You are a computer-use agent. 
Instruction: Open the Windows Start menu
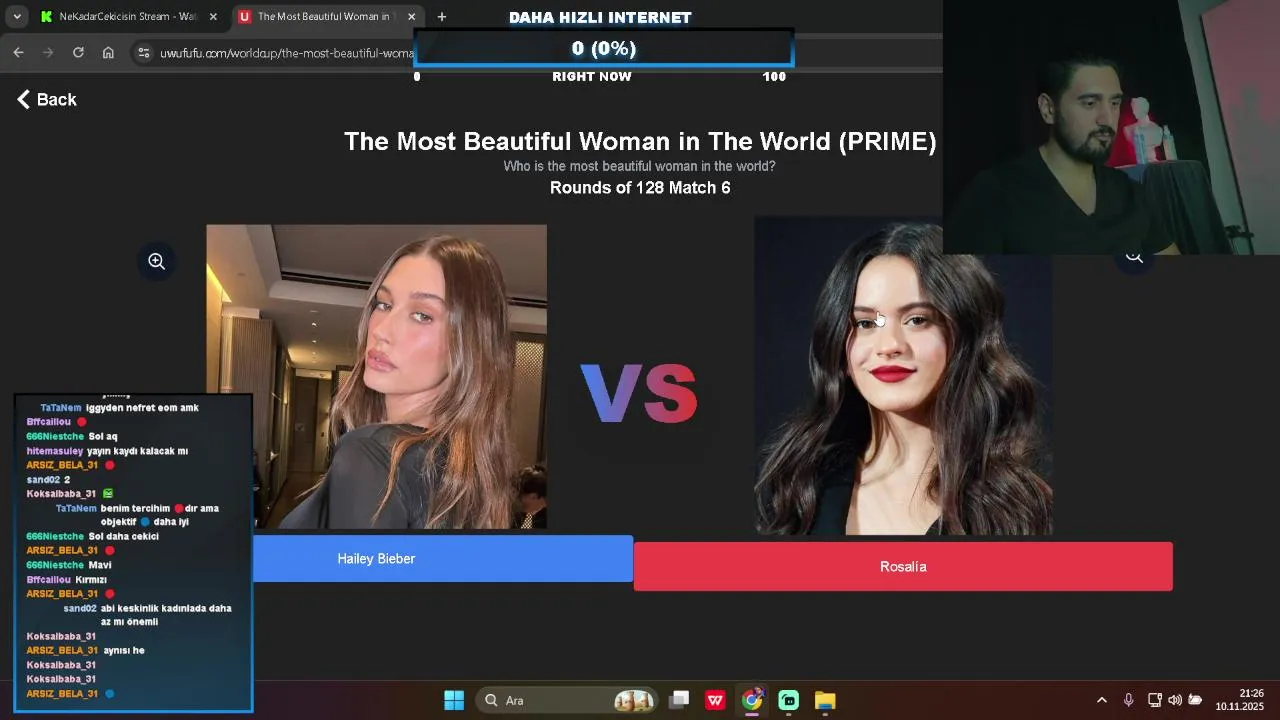tap(454, 700)
